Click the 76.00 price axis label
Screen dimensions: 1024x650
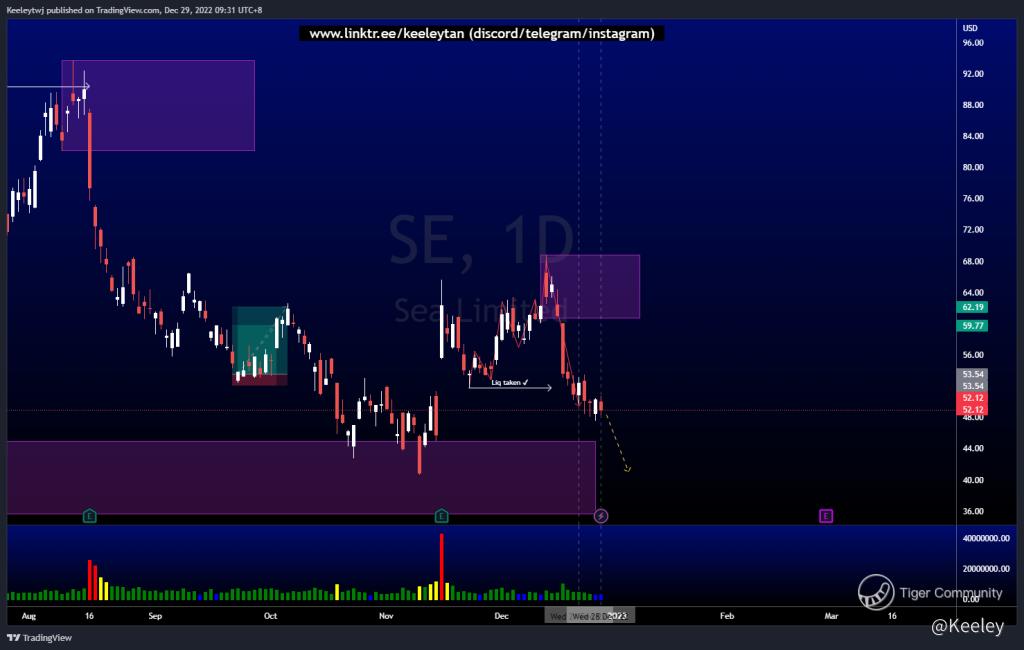pyautogui.click(x=972, y=199)
